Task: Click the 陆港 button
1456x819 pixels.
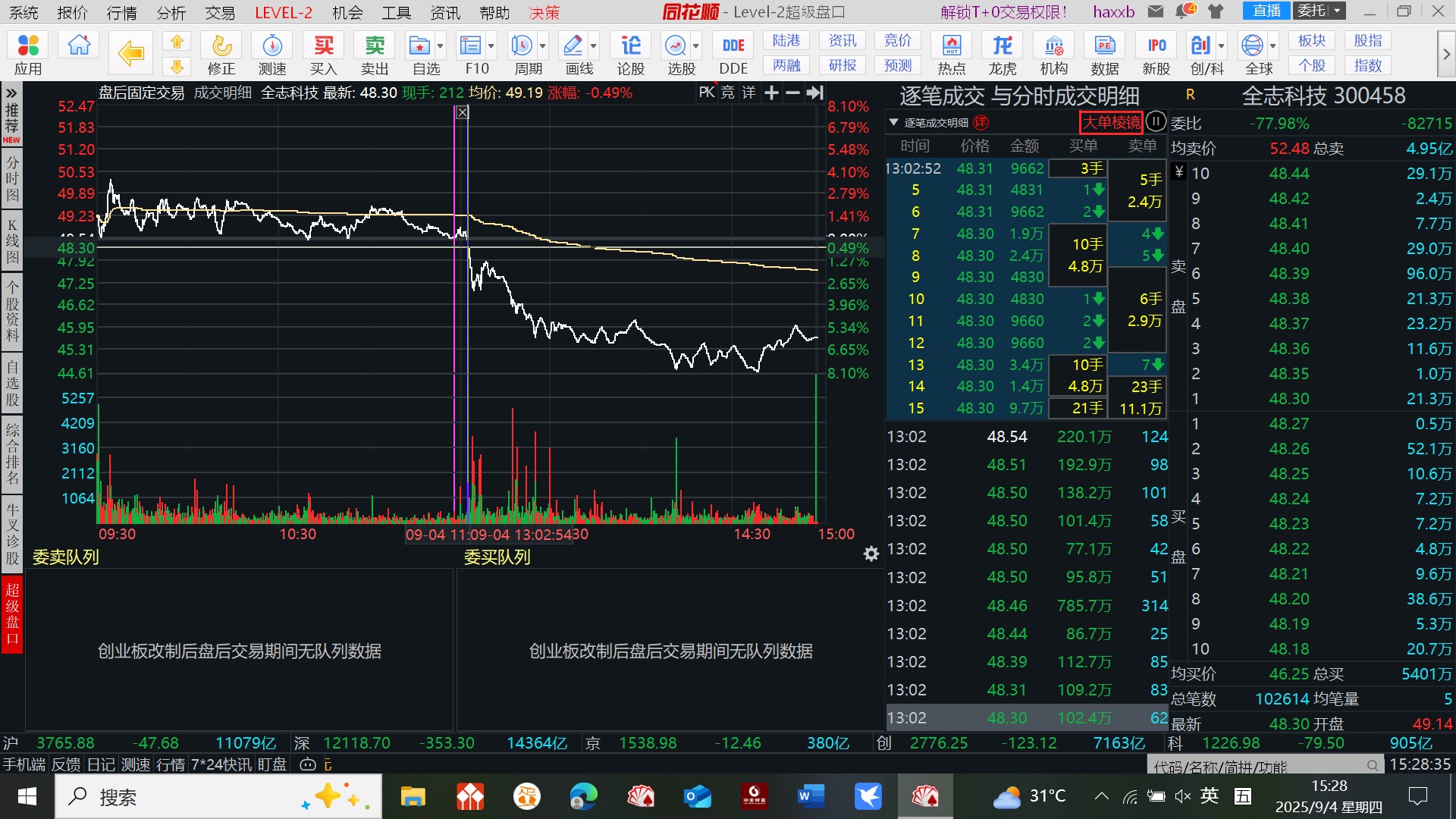Action: coord(786,41)
